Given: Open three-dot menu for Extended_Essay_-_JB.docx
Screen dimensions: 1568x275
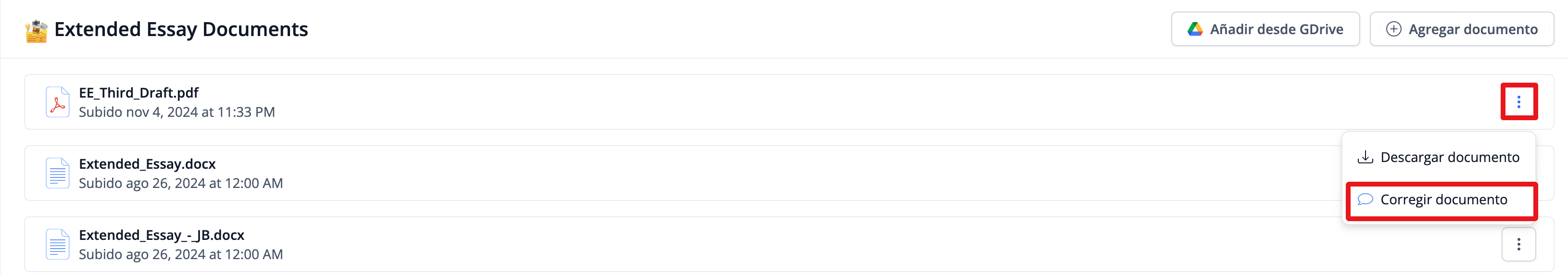Looking at the screenshot, I should point(1518,245).
